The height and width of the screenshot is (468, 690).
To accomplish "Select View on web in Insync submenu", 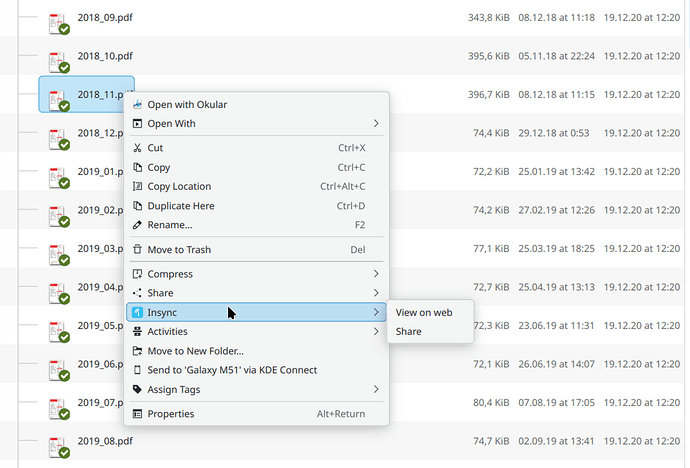I will (424, 312).
